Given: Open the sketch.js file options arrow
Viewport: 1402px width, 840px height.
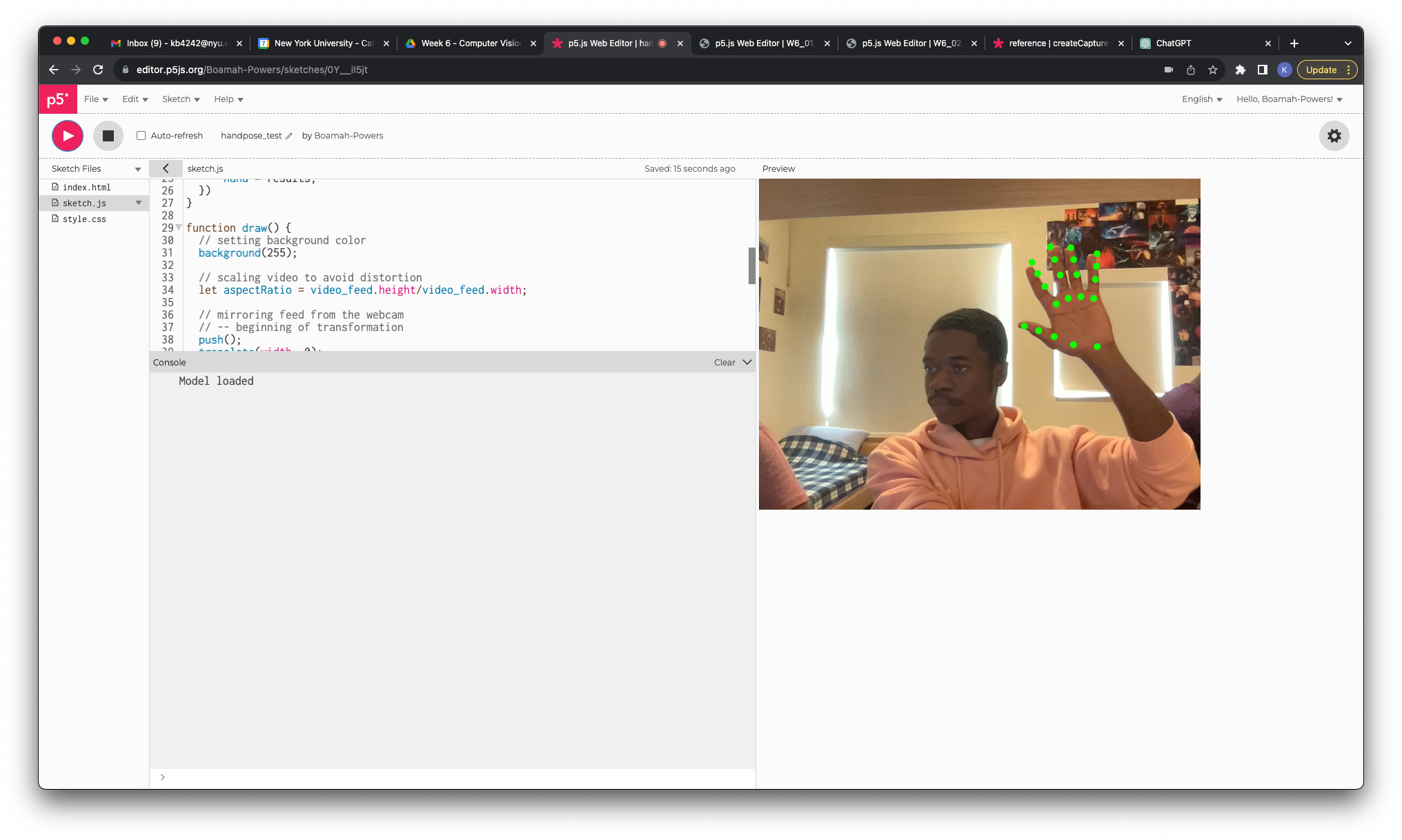Looking at the screenshot, I should 139,203.
